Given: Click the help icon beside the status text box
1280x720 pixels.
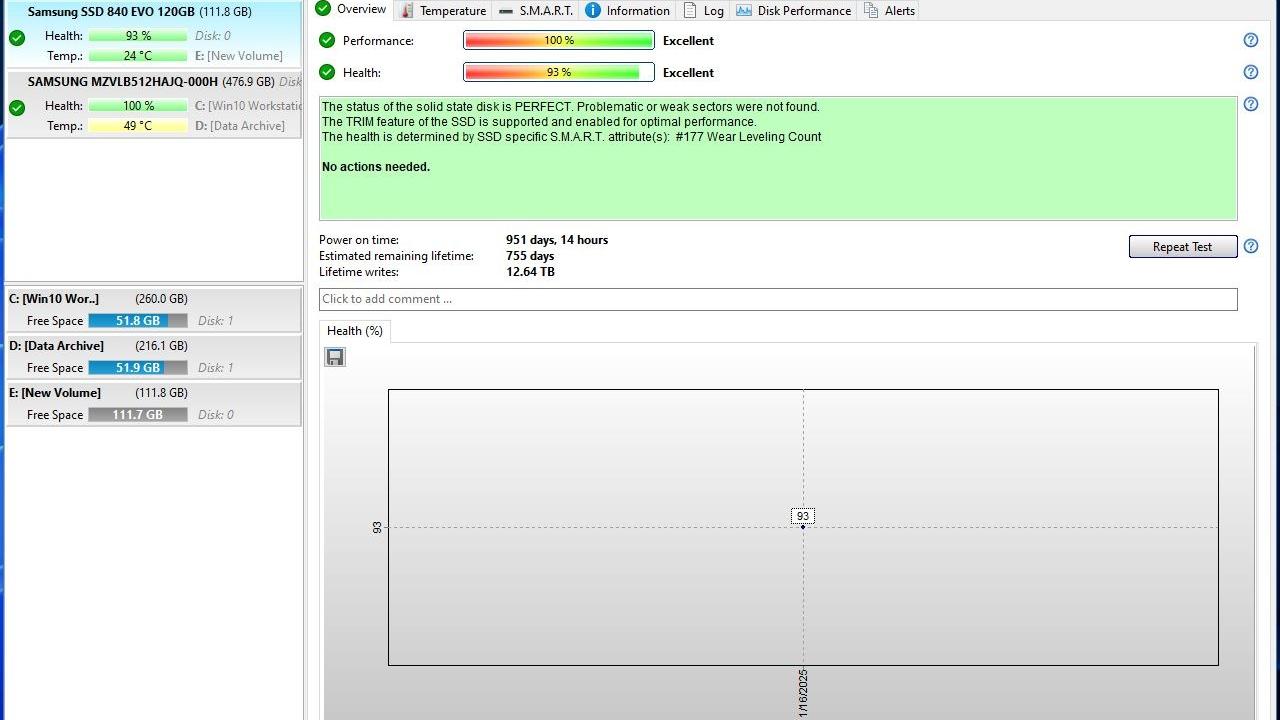Looking at the screenshot, I should [x=1250, y=105].
